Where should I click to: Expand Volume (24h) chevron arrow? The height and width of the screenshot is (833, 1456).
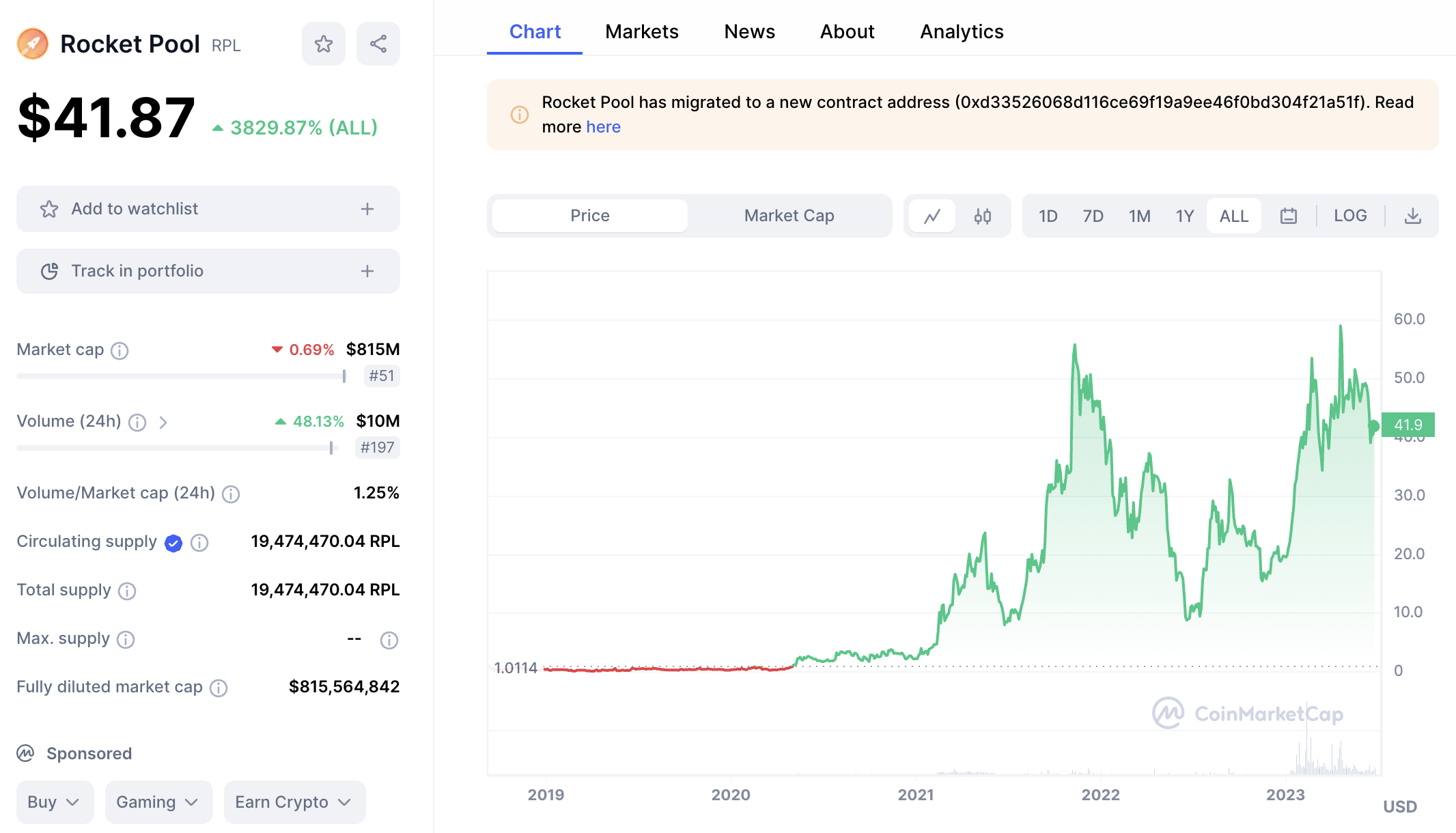(163, 423)
